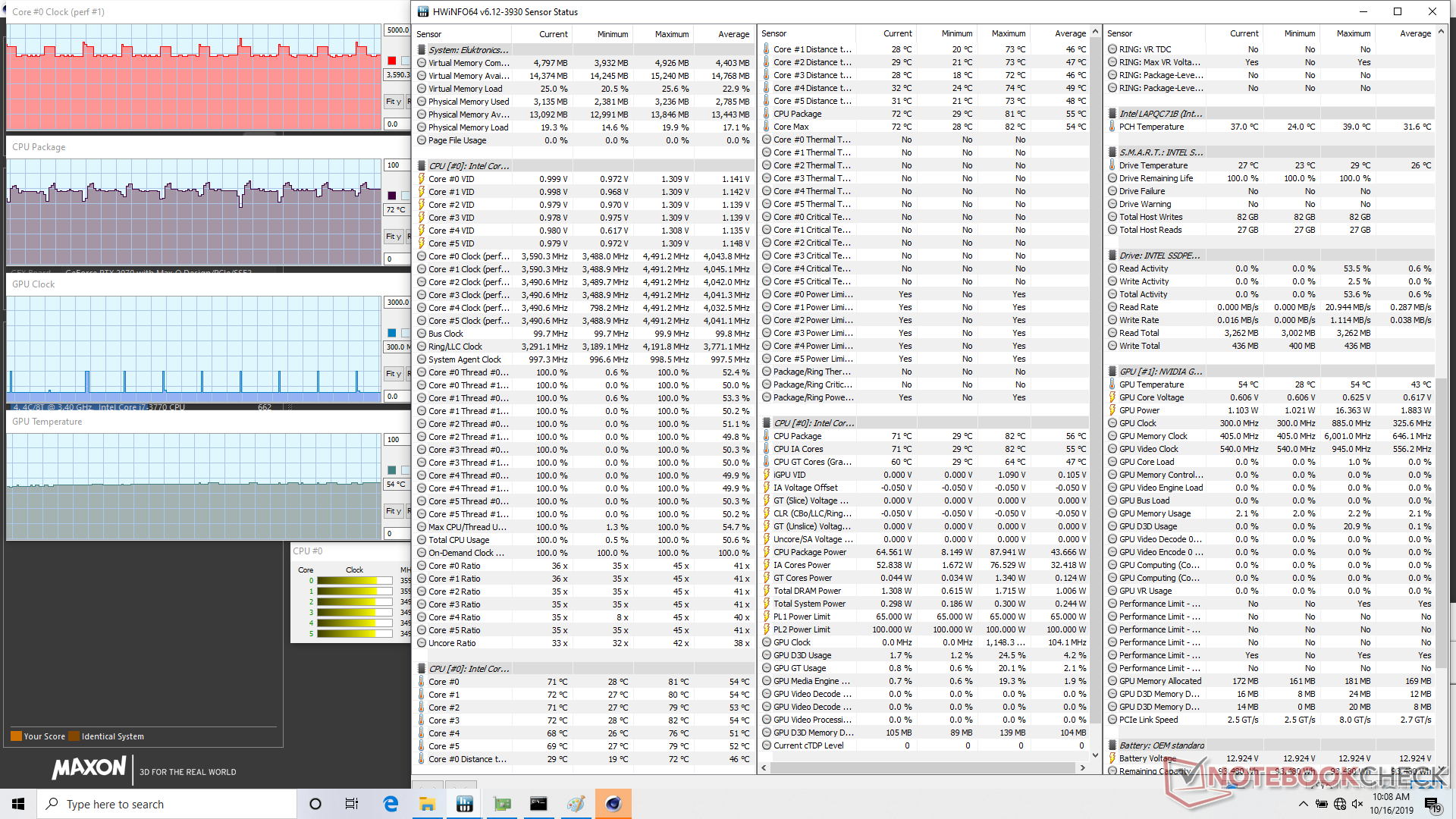Click the Current column header in the left panel

pos(541,34)
